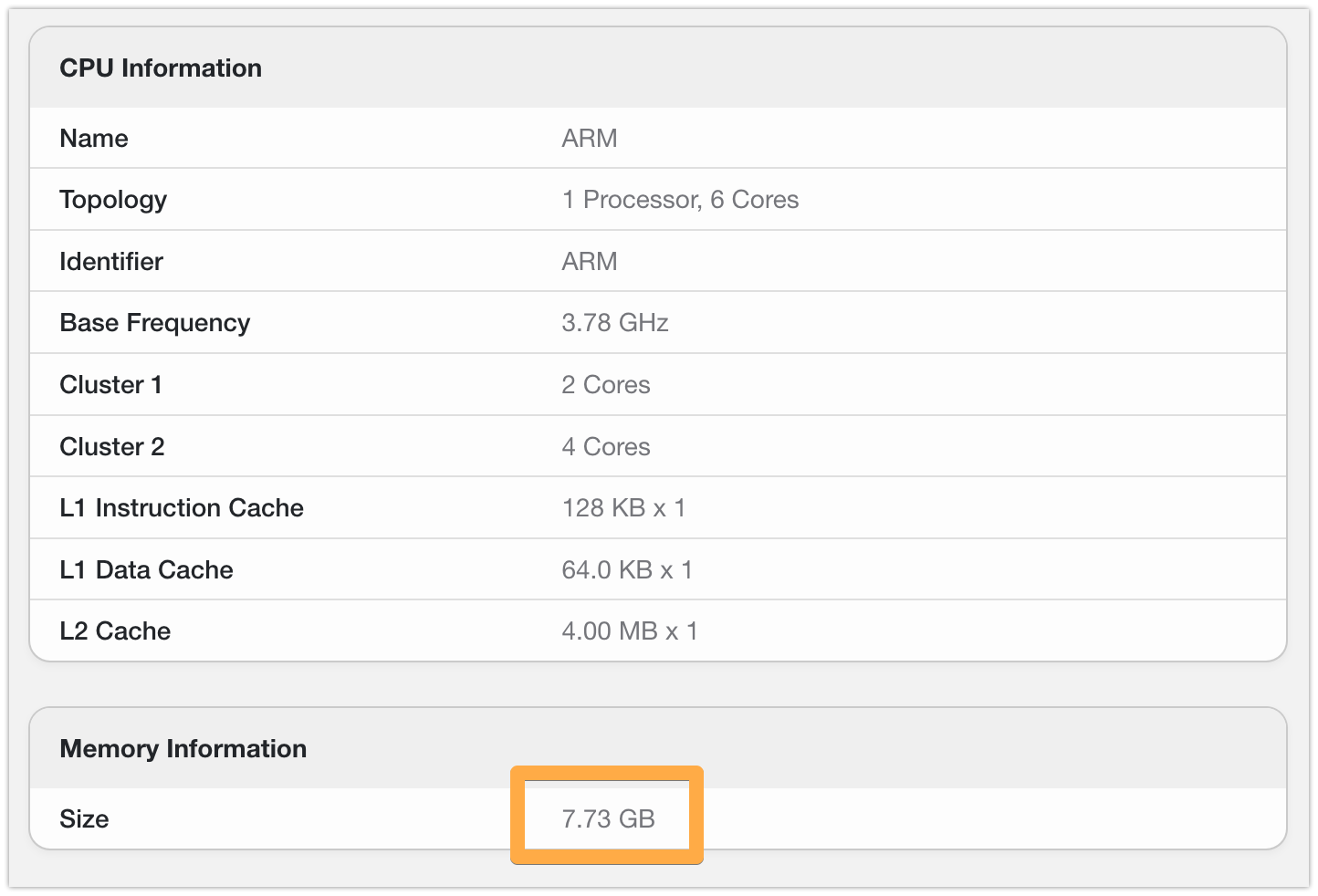Viewport: 1318px width, 896px height.
Task: Select the '3.78 GHz' frequency value
Action: (614, 322)
